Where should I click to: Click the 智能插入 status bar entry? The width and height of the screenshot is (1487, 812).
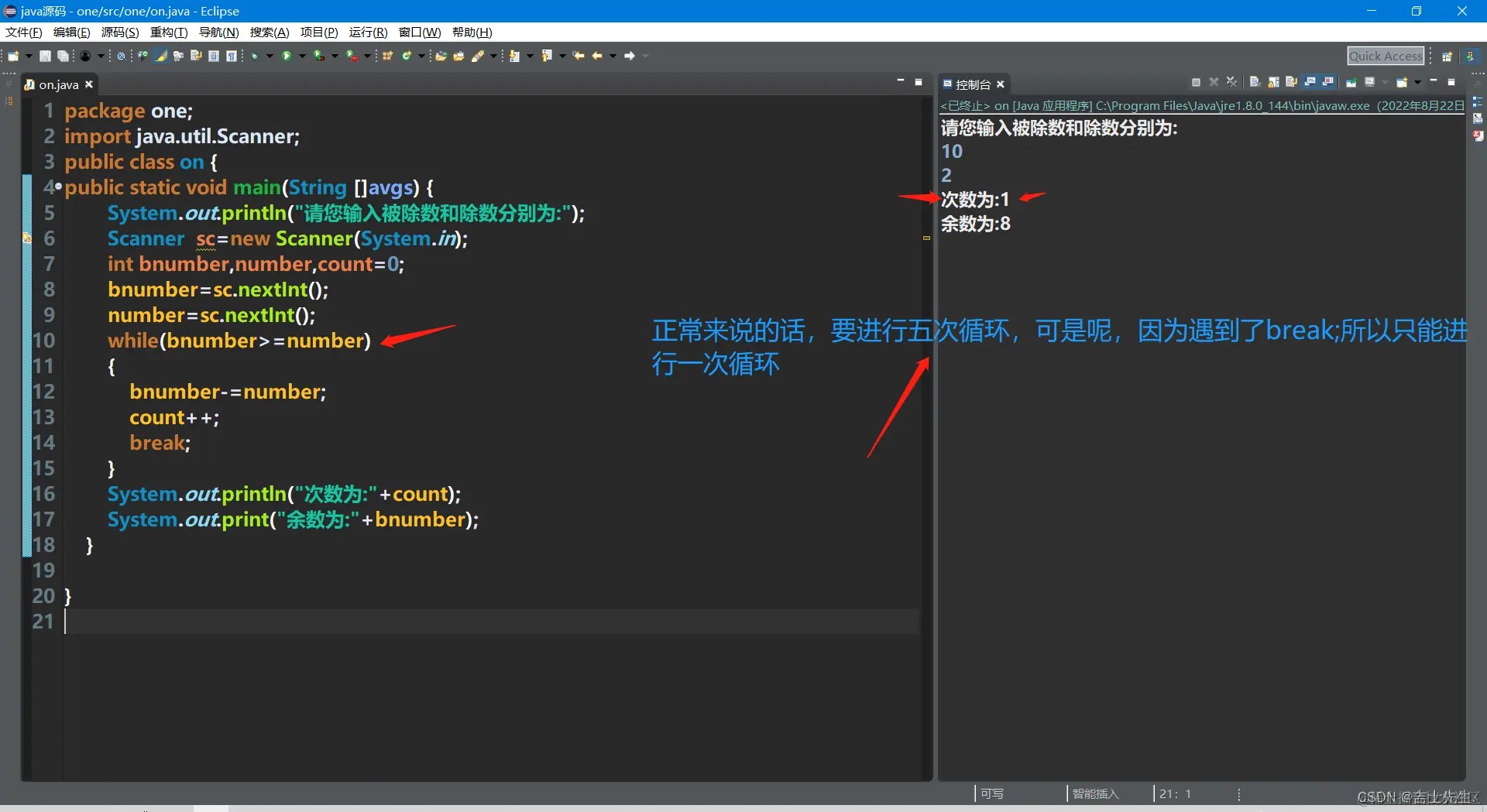tap(1095, 793)
